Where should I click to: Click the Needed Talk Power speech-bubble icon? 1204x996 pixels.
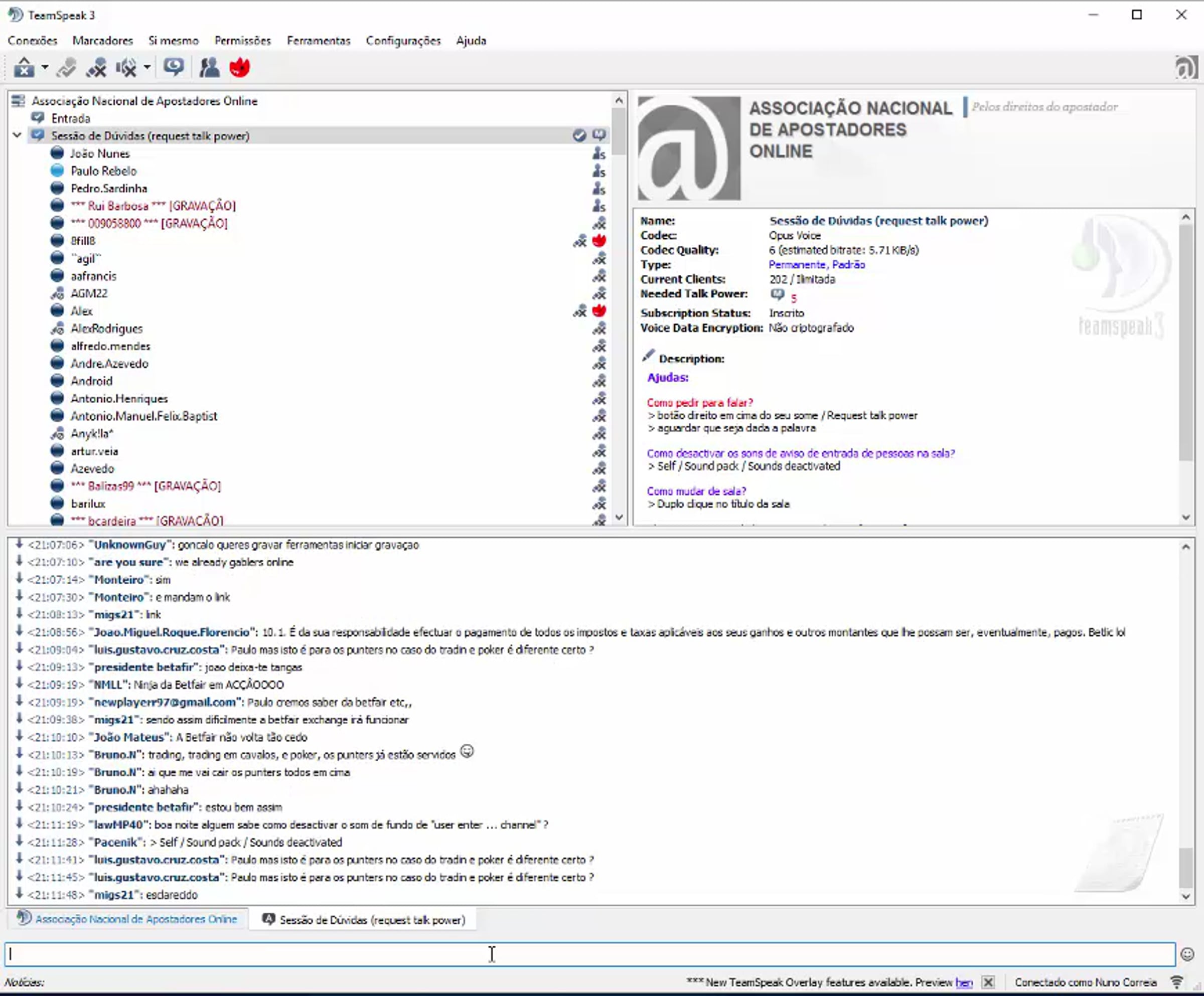[x=778, y=294]
